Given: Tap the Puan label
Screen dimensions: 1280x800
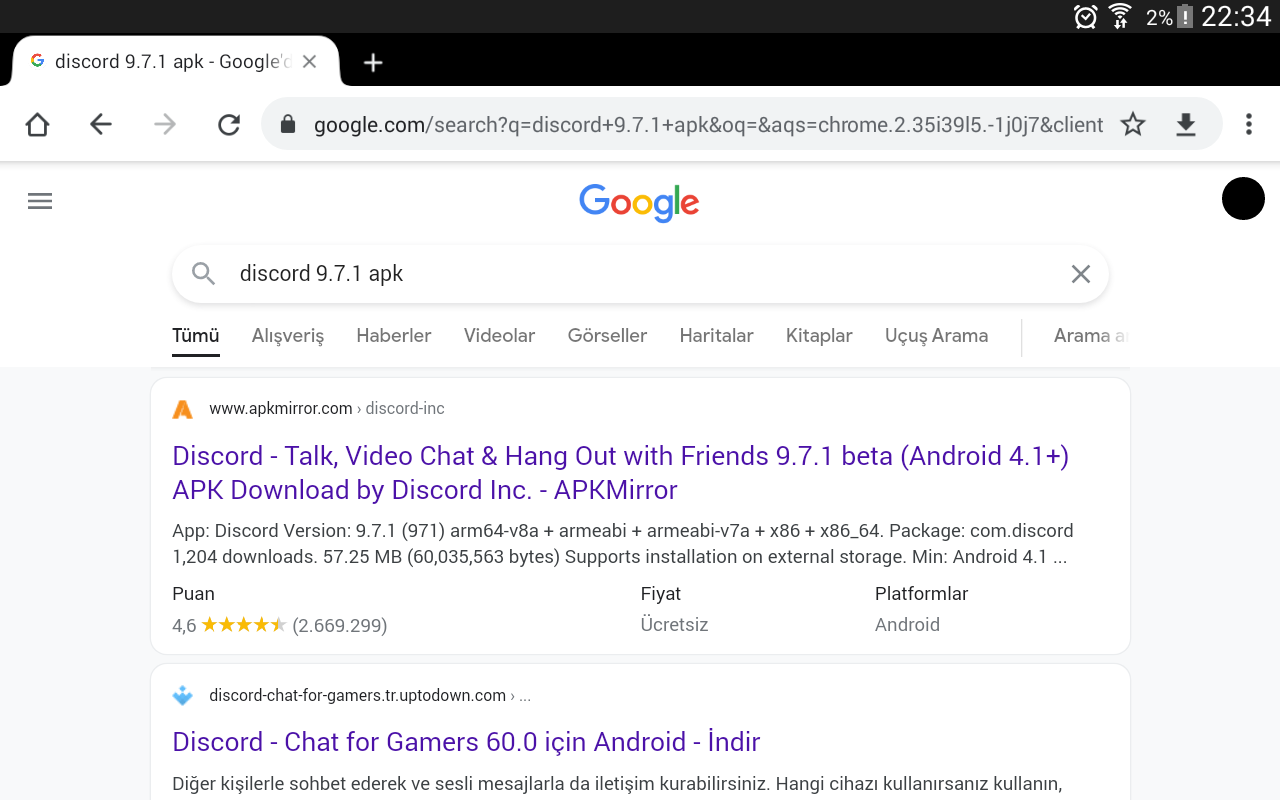Looking at the screenshot, I should pyautogui.click(x=193, y=594).
